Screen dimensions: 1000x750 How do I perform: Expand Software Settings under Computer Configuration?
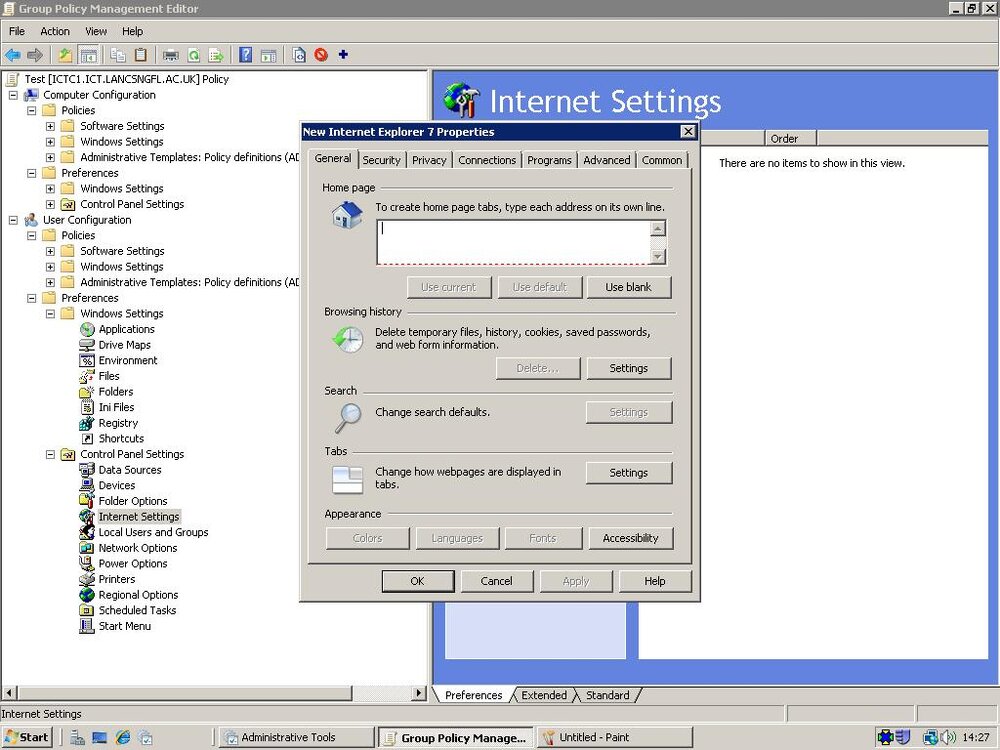[x=50, y=126]
